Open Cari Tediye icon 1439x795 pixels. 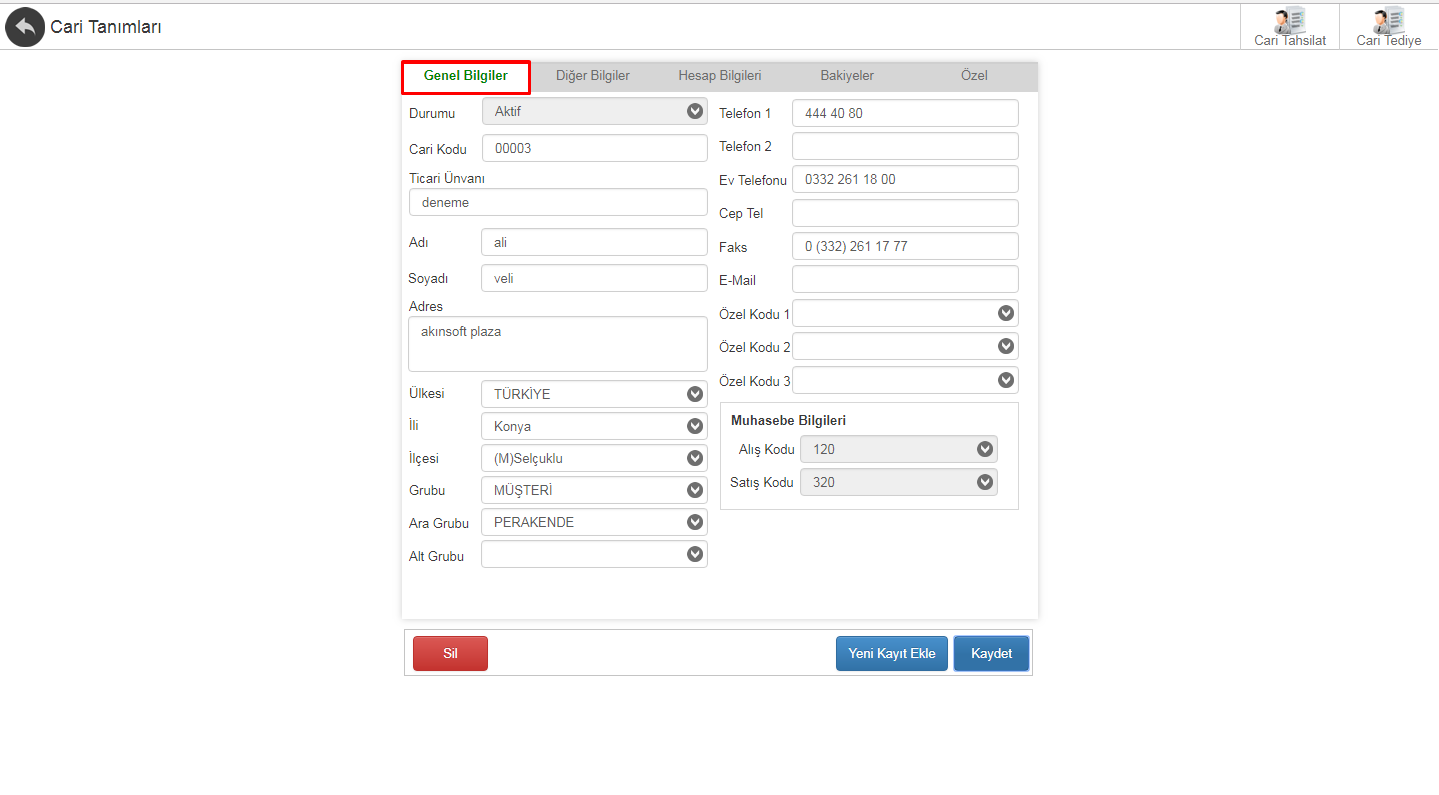pos(1389,27)
